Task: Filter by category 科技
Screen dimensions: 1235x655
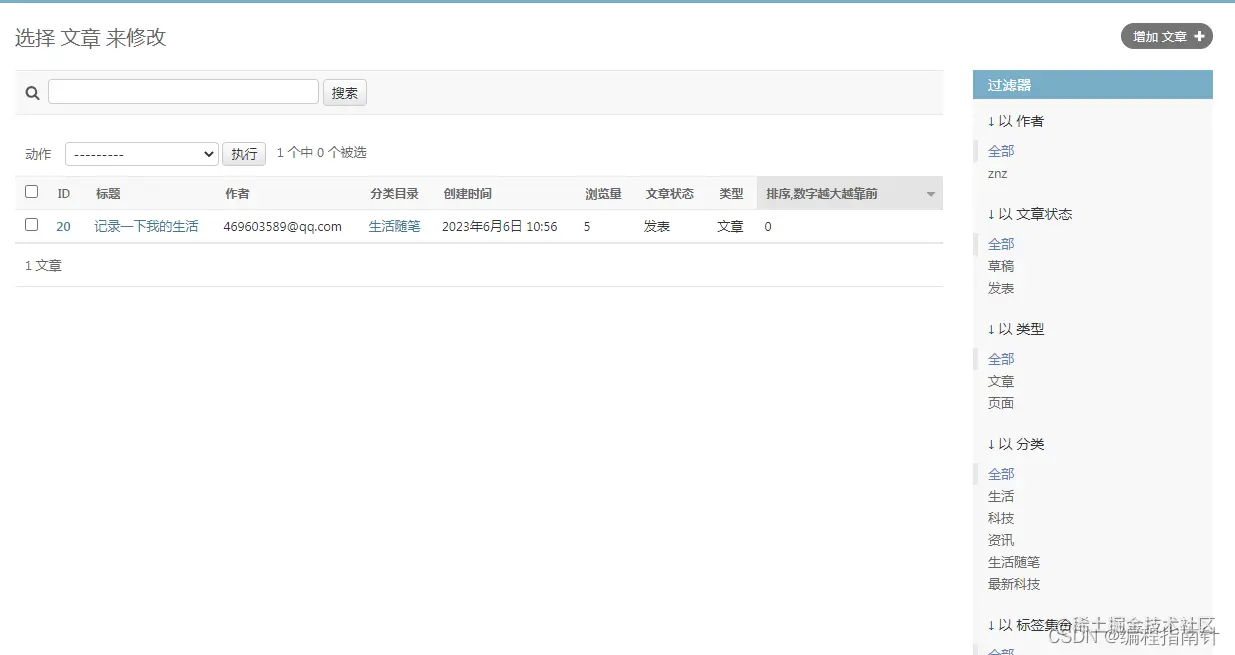Action: coord(1001,518)
